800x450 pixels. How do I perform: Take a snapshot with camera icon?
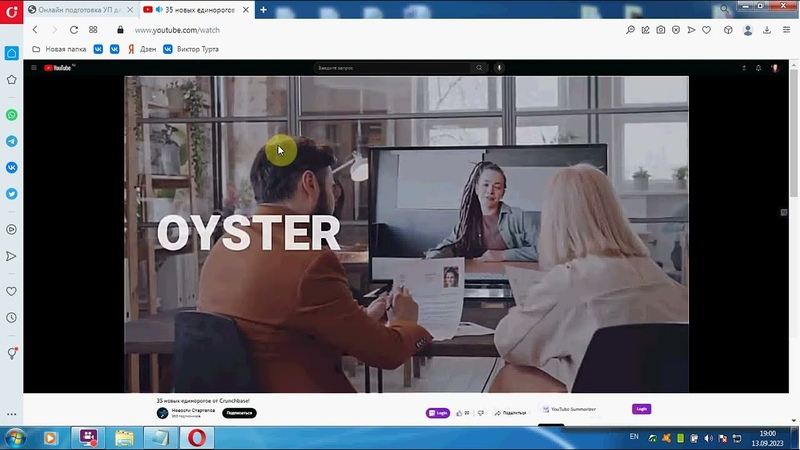point(661,30)
